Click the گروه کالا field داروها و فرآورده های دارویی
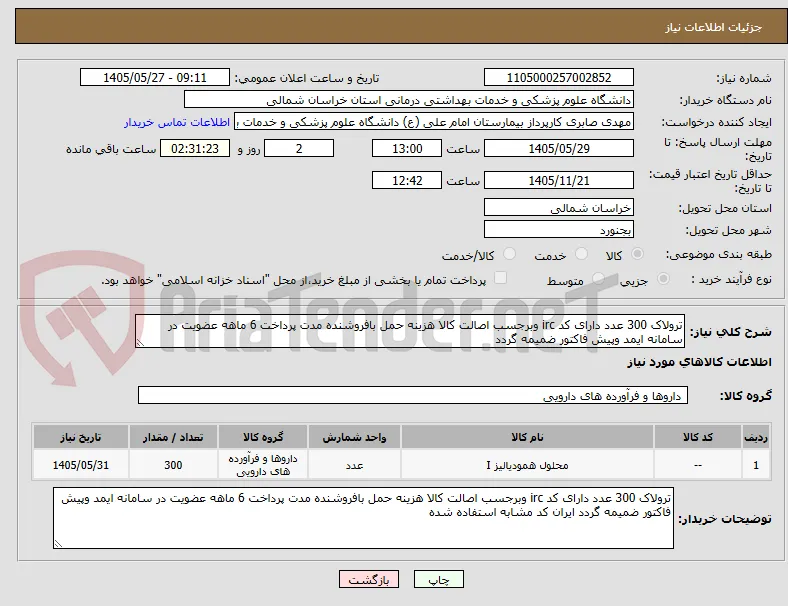Screen dimensions: 788x606 [413, 395]
